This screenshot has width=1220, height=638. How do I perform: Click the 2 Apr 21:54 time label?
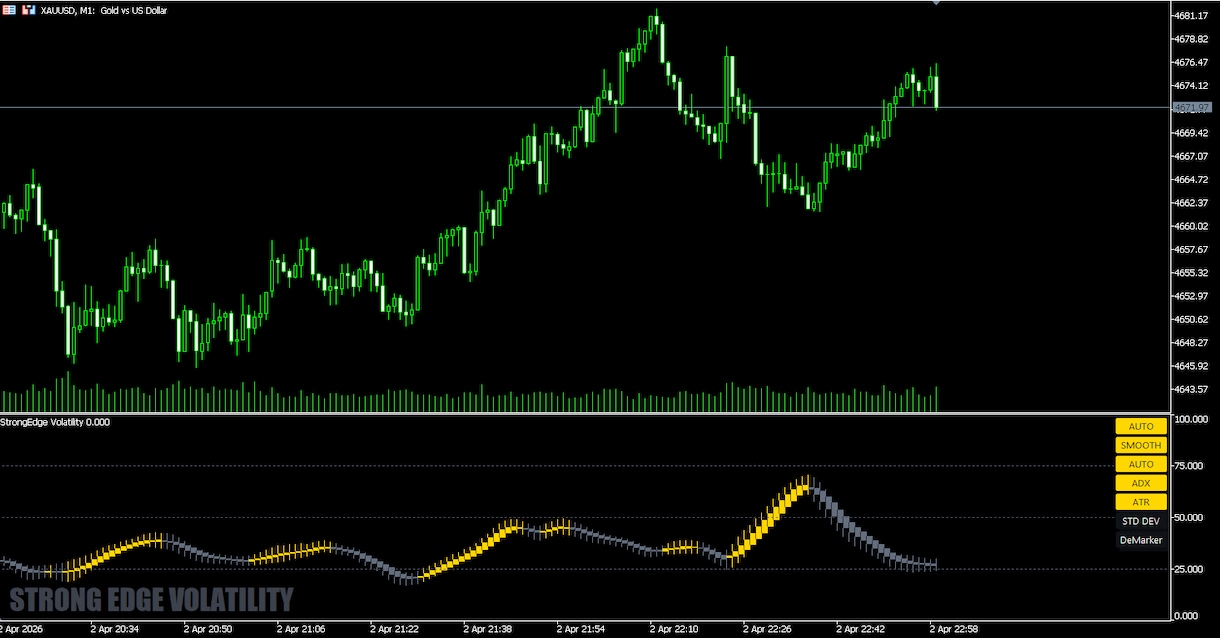coord(581,630)
